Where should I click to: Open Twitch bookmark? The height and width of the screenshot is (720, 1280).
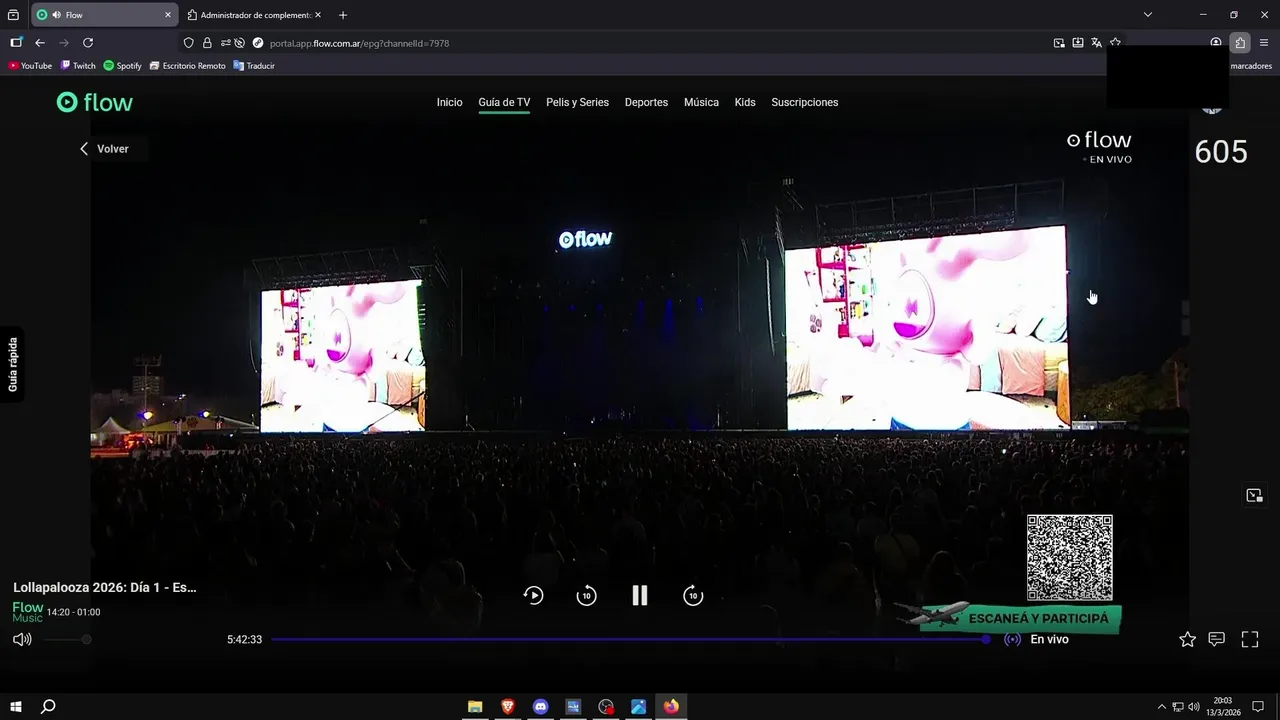click(x=78, y=66)
